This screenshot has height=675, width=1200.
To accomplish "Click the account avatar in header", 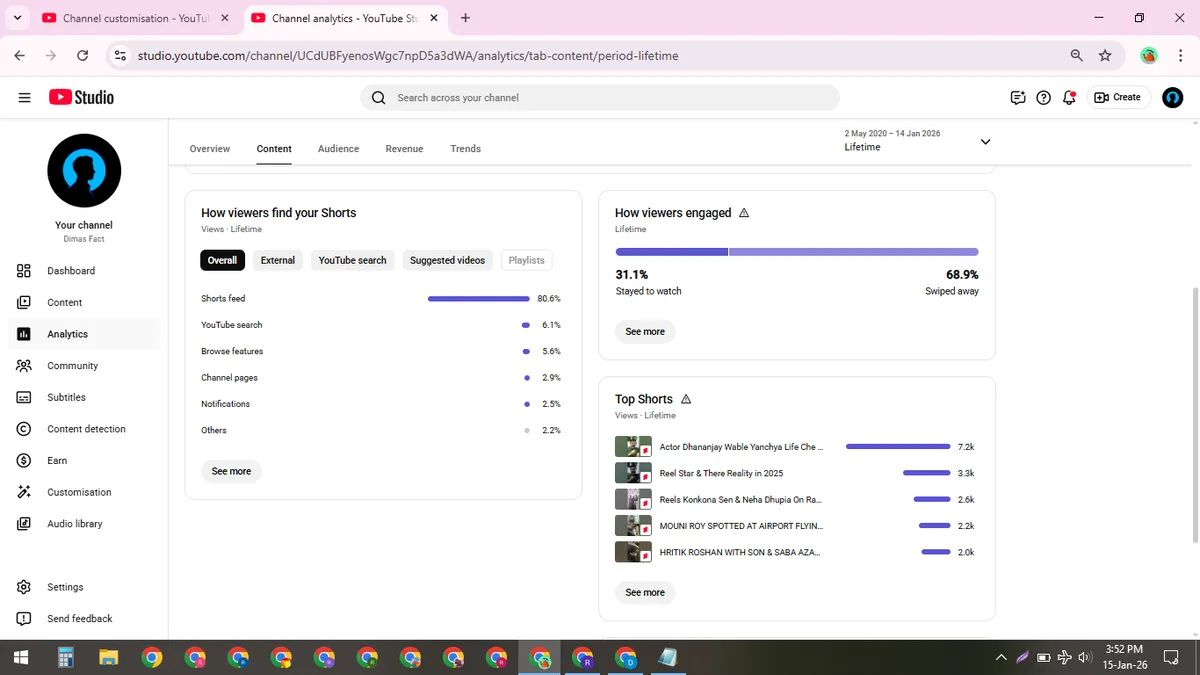I will point(1173,97).
